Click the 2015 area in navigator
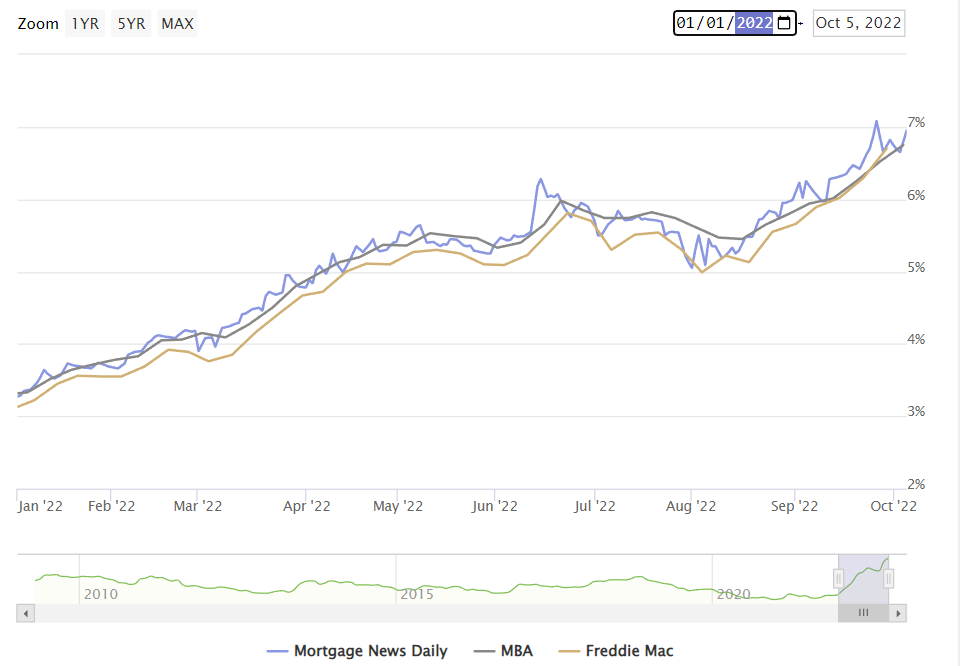960x666 pixels. click(416, 594)
